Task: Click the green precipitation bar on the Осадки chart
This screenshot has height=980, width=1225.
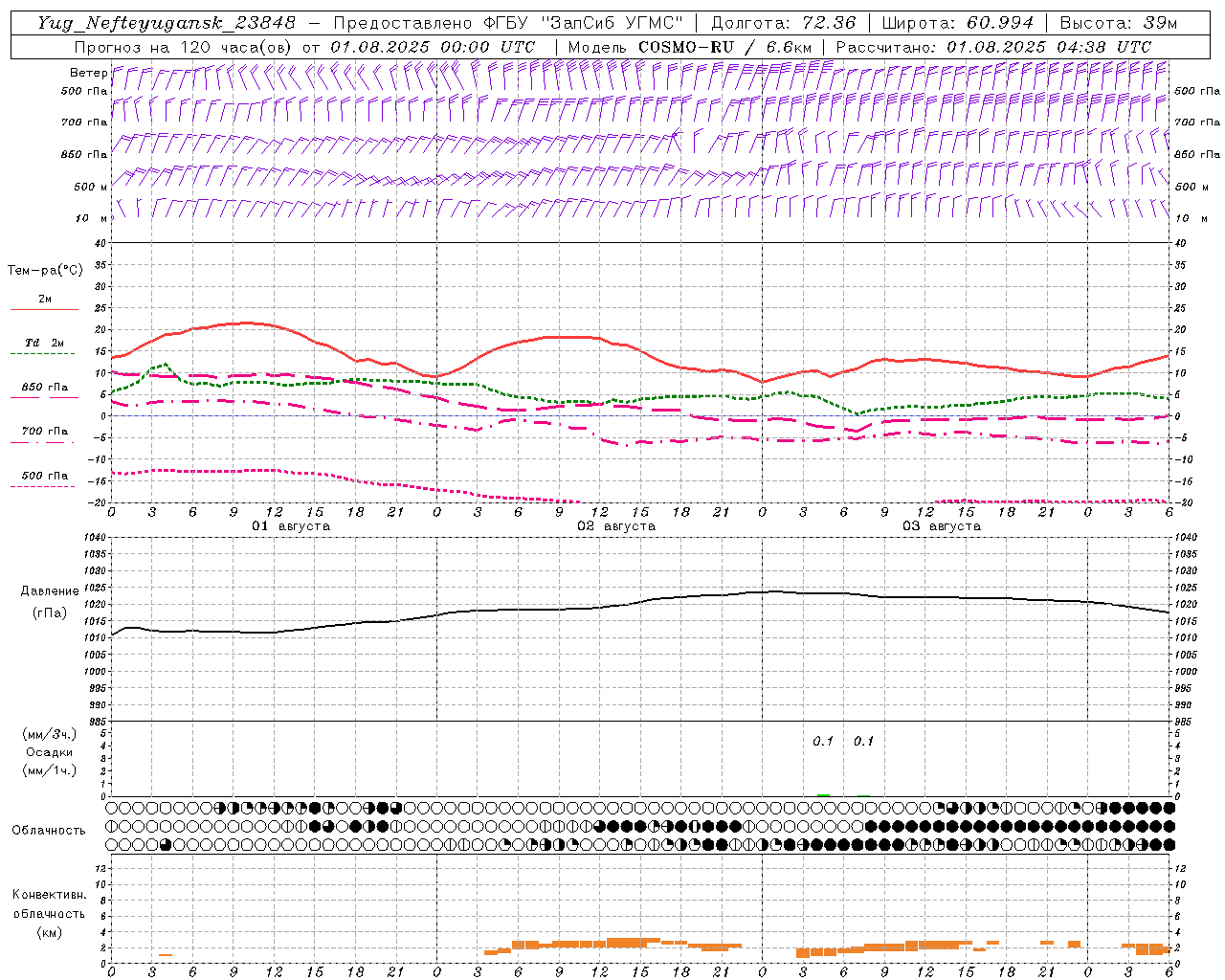Action: coord(823,794)
